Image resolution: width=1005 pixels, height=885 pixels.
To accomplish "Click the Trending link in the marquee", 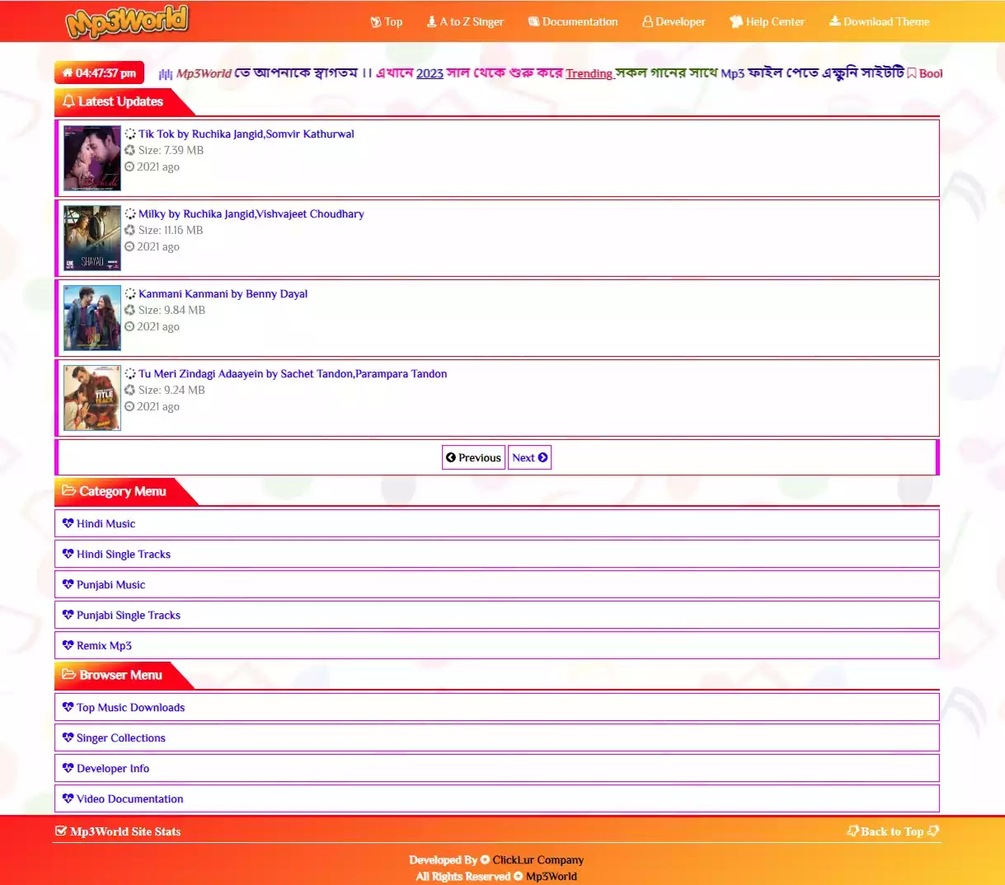I will [589, 74].
